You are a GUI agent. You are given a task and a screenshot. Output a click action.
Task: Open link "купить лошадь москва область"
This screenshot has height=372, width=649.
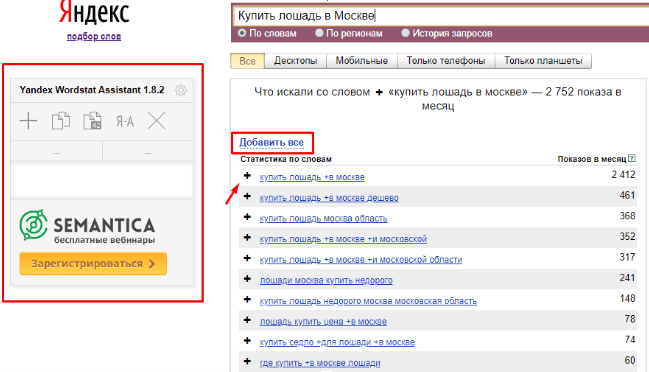(x=323, y=218)
